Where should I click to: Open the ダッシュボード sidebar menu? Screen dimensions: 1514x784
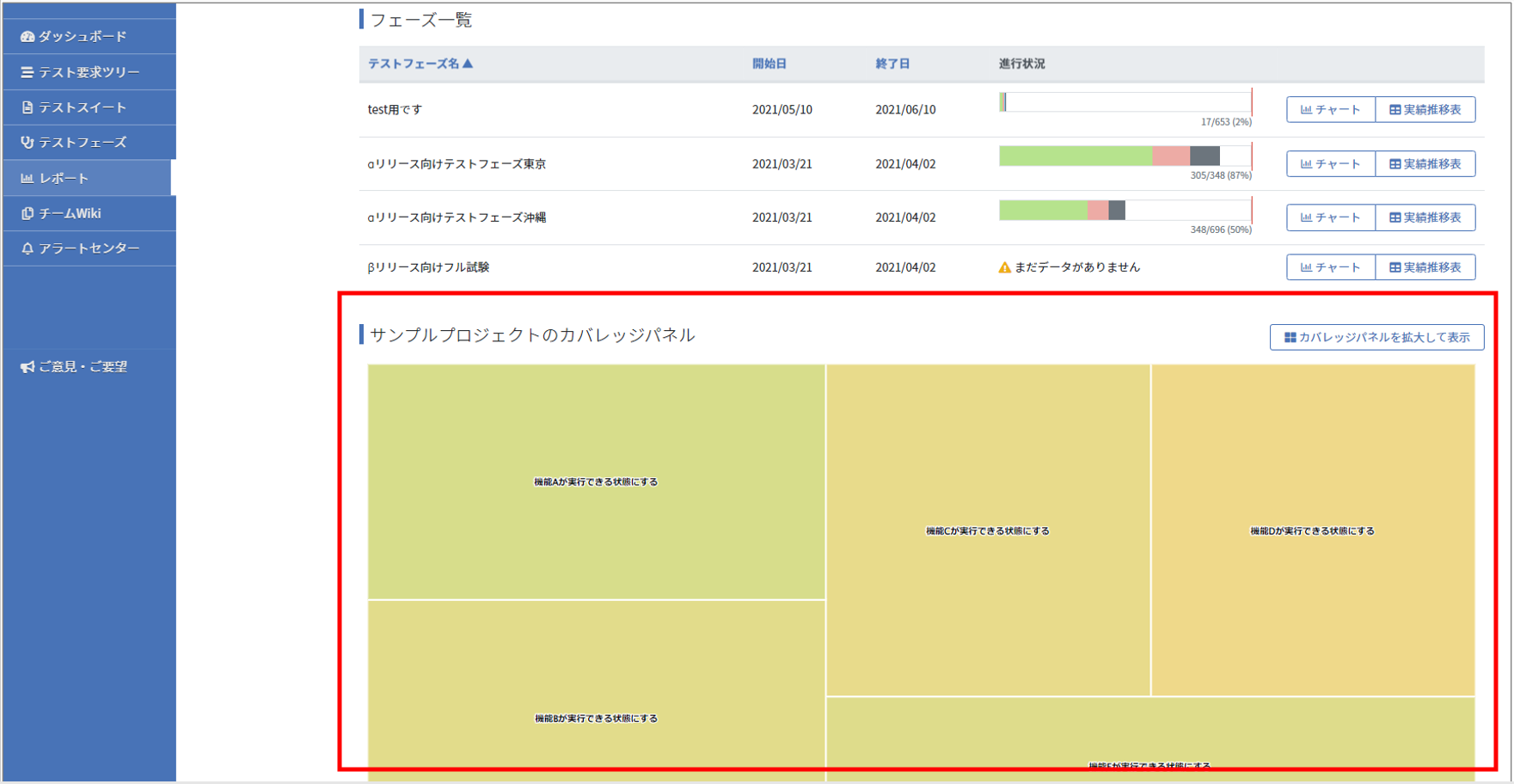(x=89, y=37)
